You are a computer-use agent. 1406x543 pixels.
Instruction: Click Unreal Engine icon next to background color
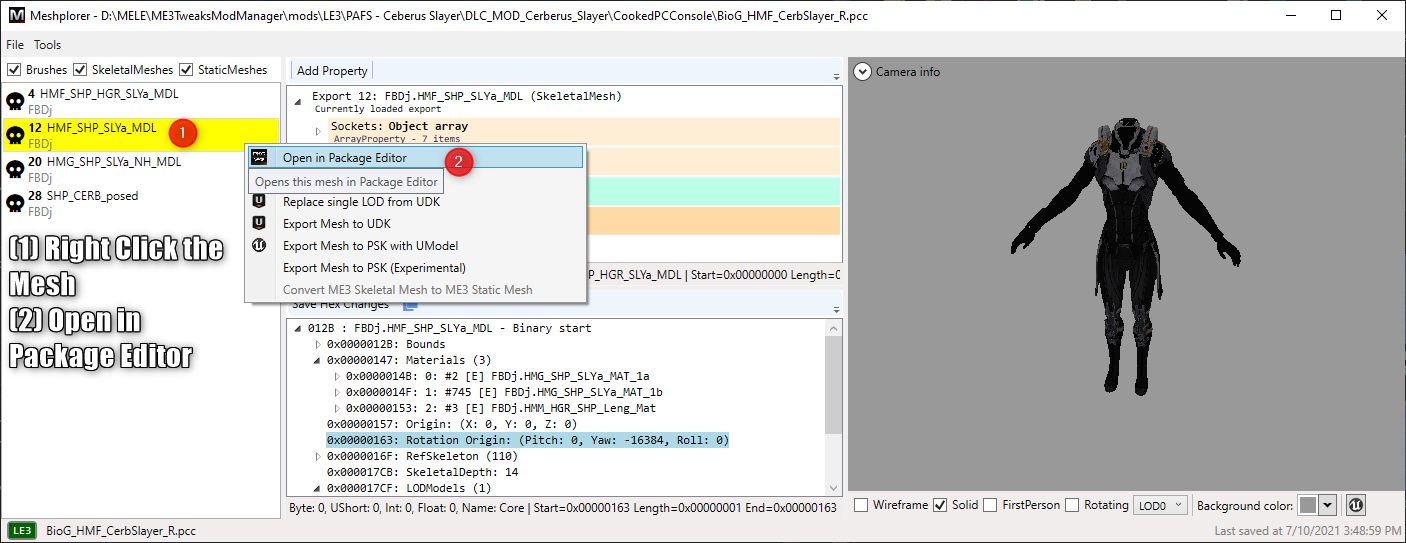pos(1356,505)
